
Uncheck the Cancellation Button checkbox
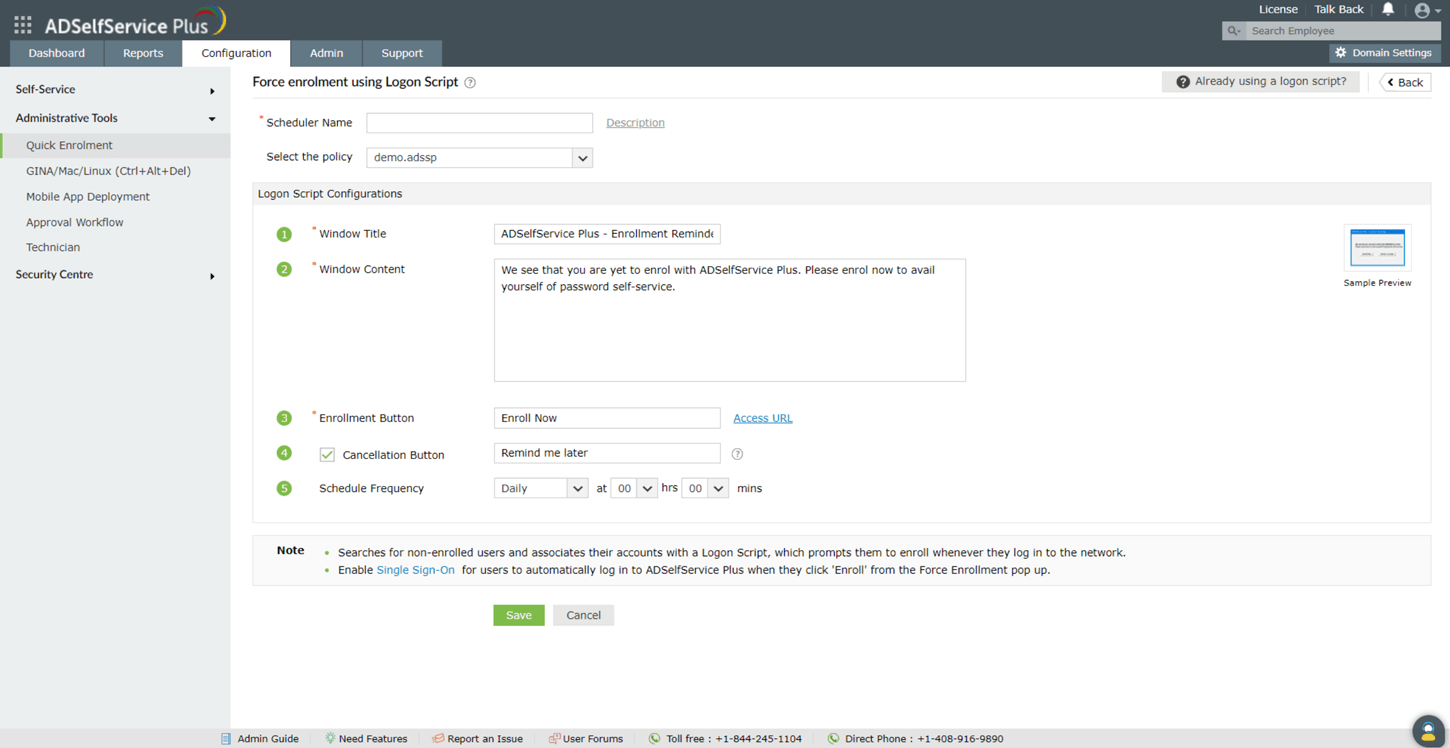pos(327,455)
